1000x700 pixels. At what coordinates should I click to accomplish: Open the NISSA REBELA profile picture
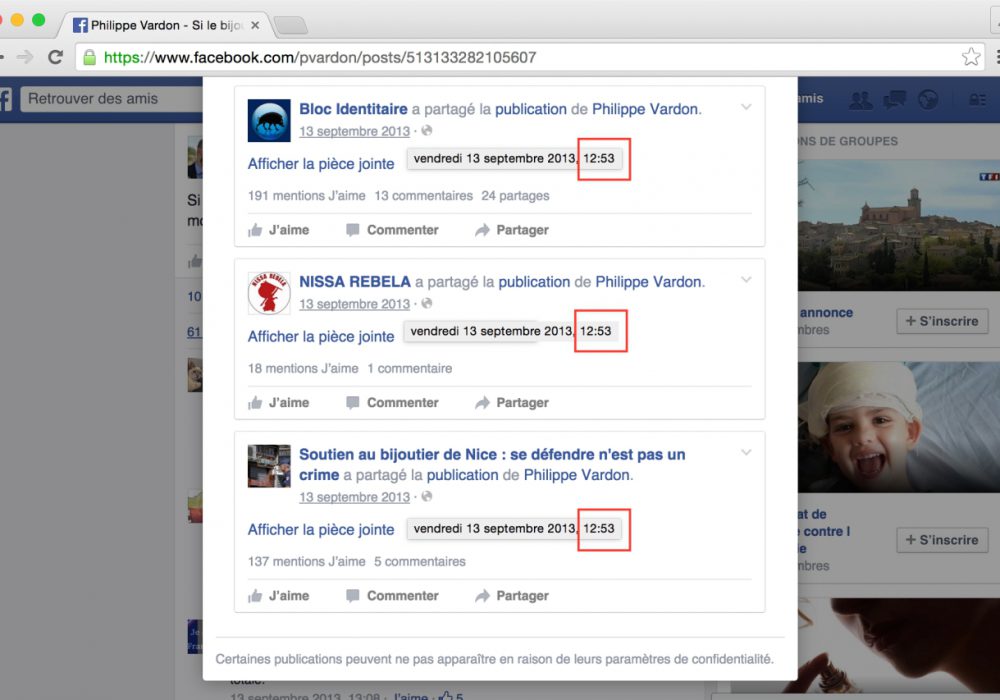tap(269, 293)
